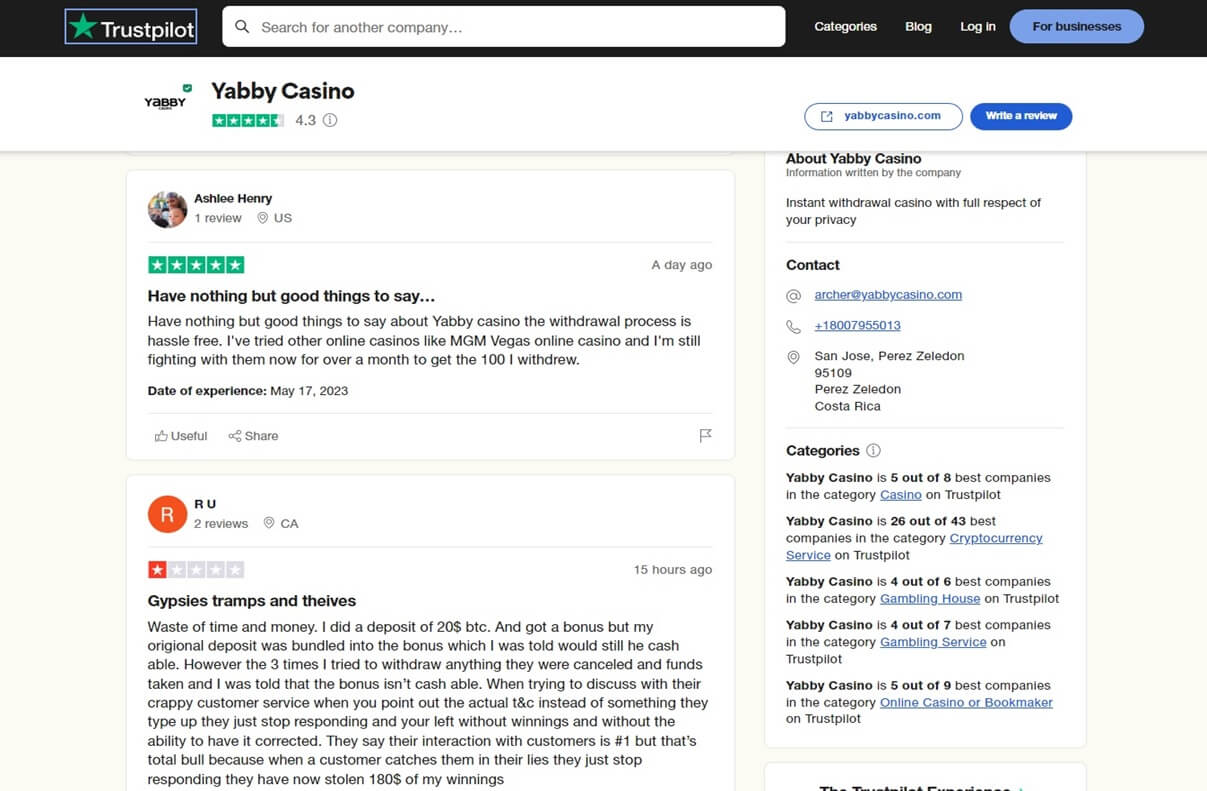The height and width of the screenshot is (791, 1207).
Task: Click the header star rating graphic
Action: 248,120
